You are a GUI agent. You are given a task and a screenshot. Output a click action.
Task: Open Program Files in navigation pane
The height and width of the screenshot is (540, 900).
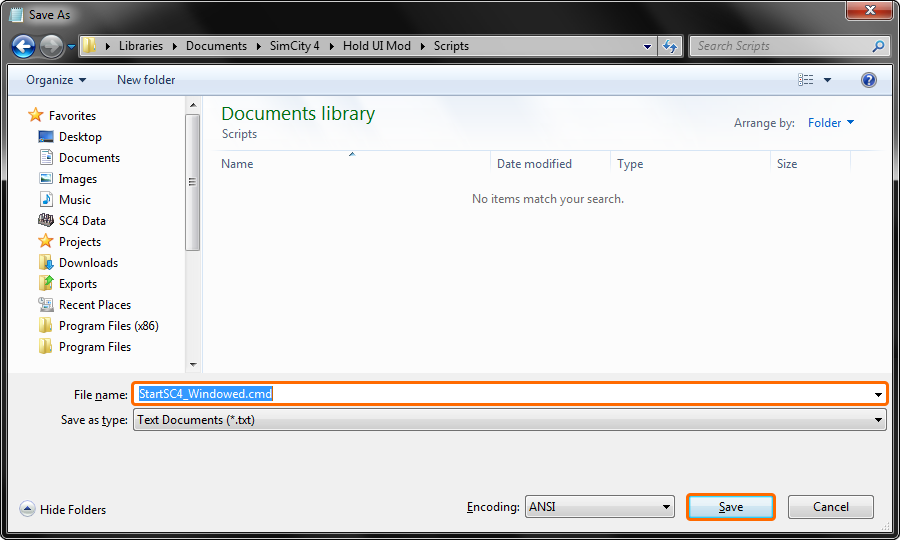[x=95, y=347]
